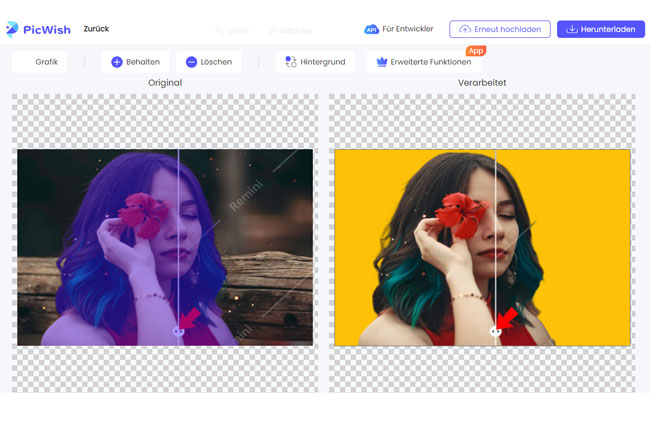The width and height of the screenshot is (650, 430).
Task: Select the Grafik tab
Action: 40,62
